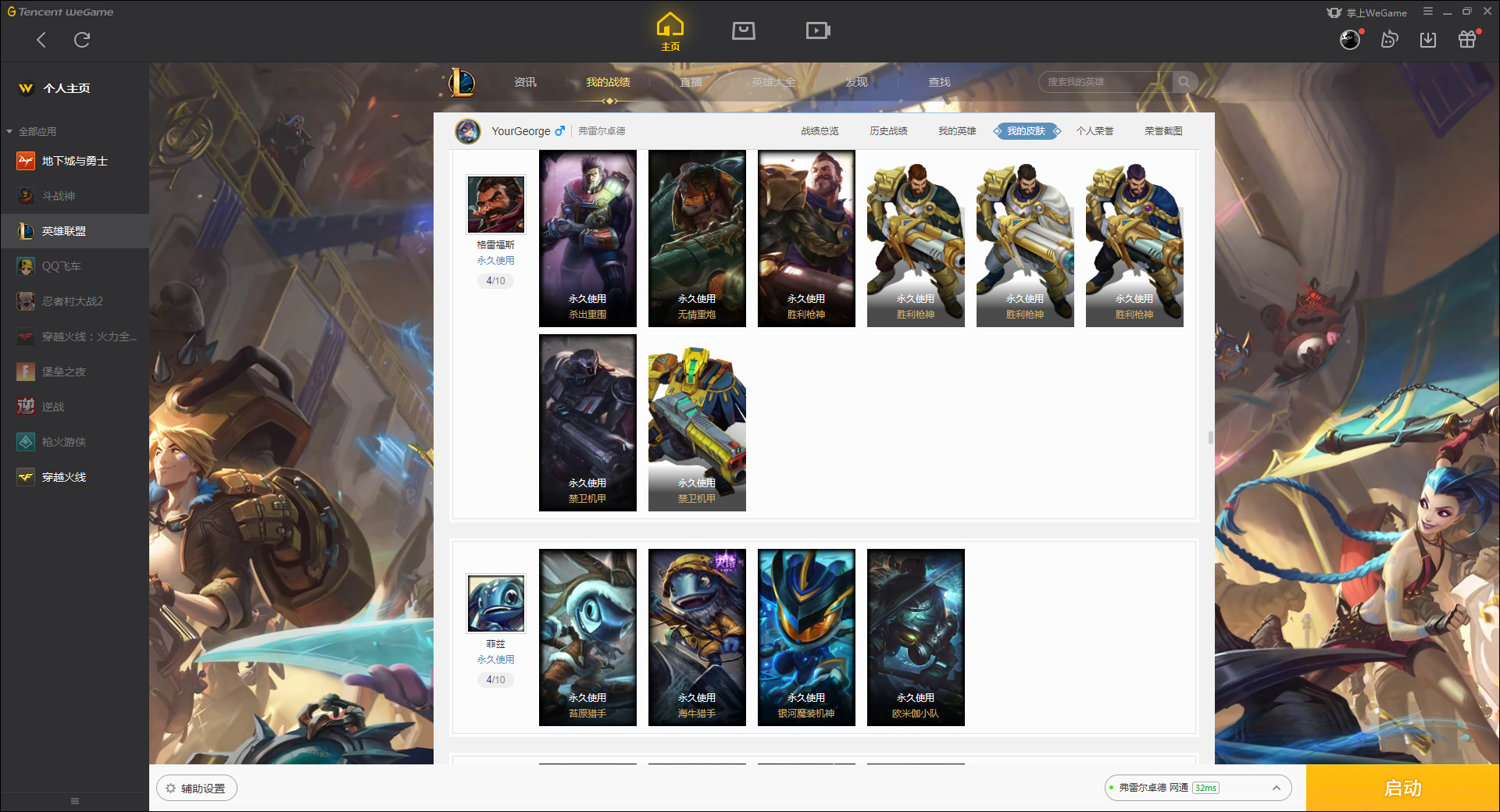Focus the 搜索我的英雄 search field
The width and height of the screenshot is (1500, 812).
point(1105,82)
